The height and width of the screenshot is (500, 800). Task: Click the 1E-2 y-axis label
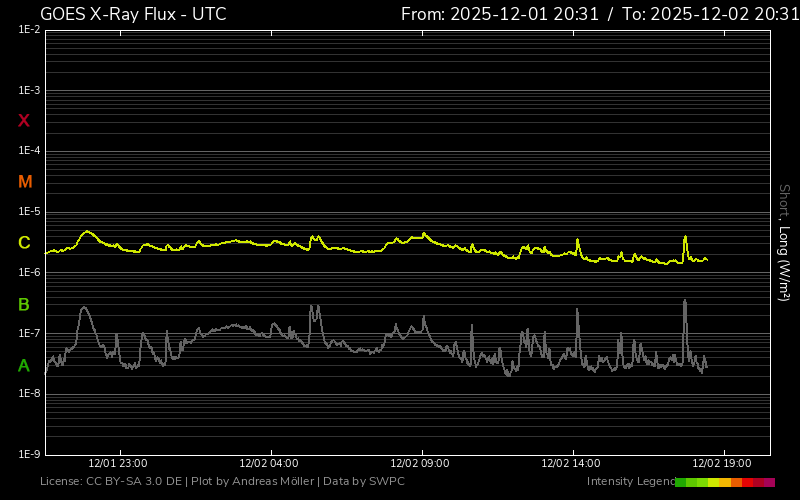click(x=29, y=30)
